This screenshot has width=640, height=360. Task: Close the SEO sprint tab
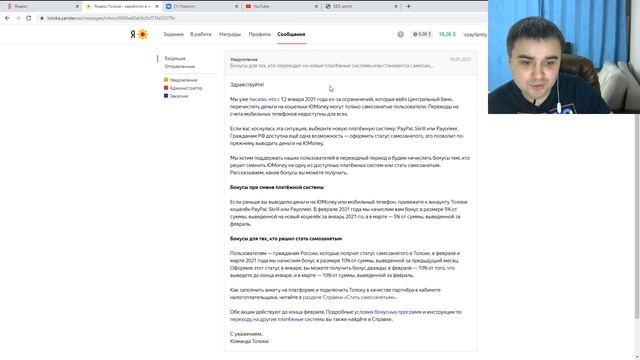tap(396, 7)
